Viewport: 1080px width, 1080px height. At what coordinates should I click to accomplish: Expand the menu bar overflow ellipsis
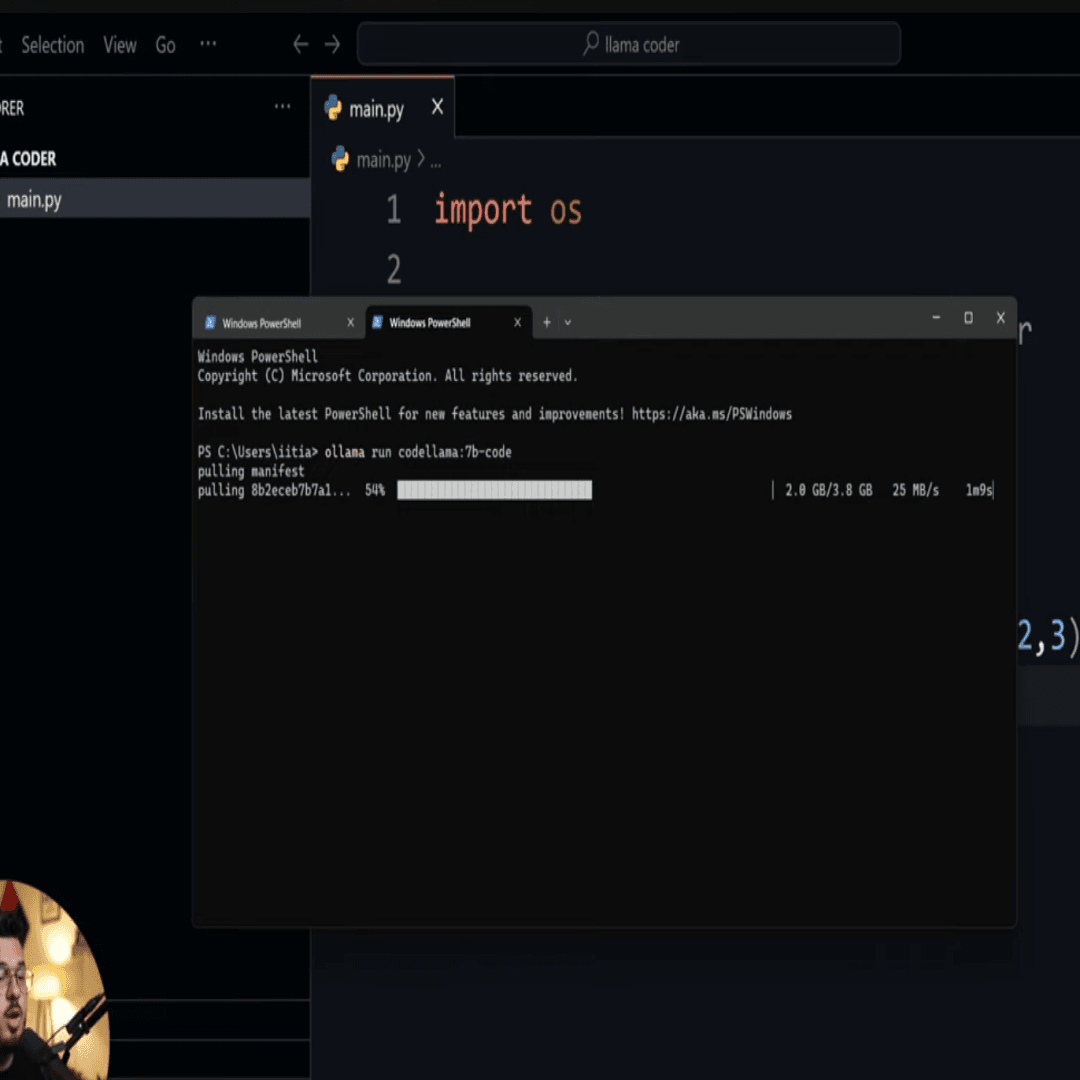208,45
